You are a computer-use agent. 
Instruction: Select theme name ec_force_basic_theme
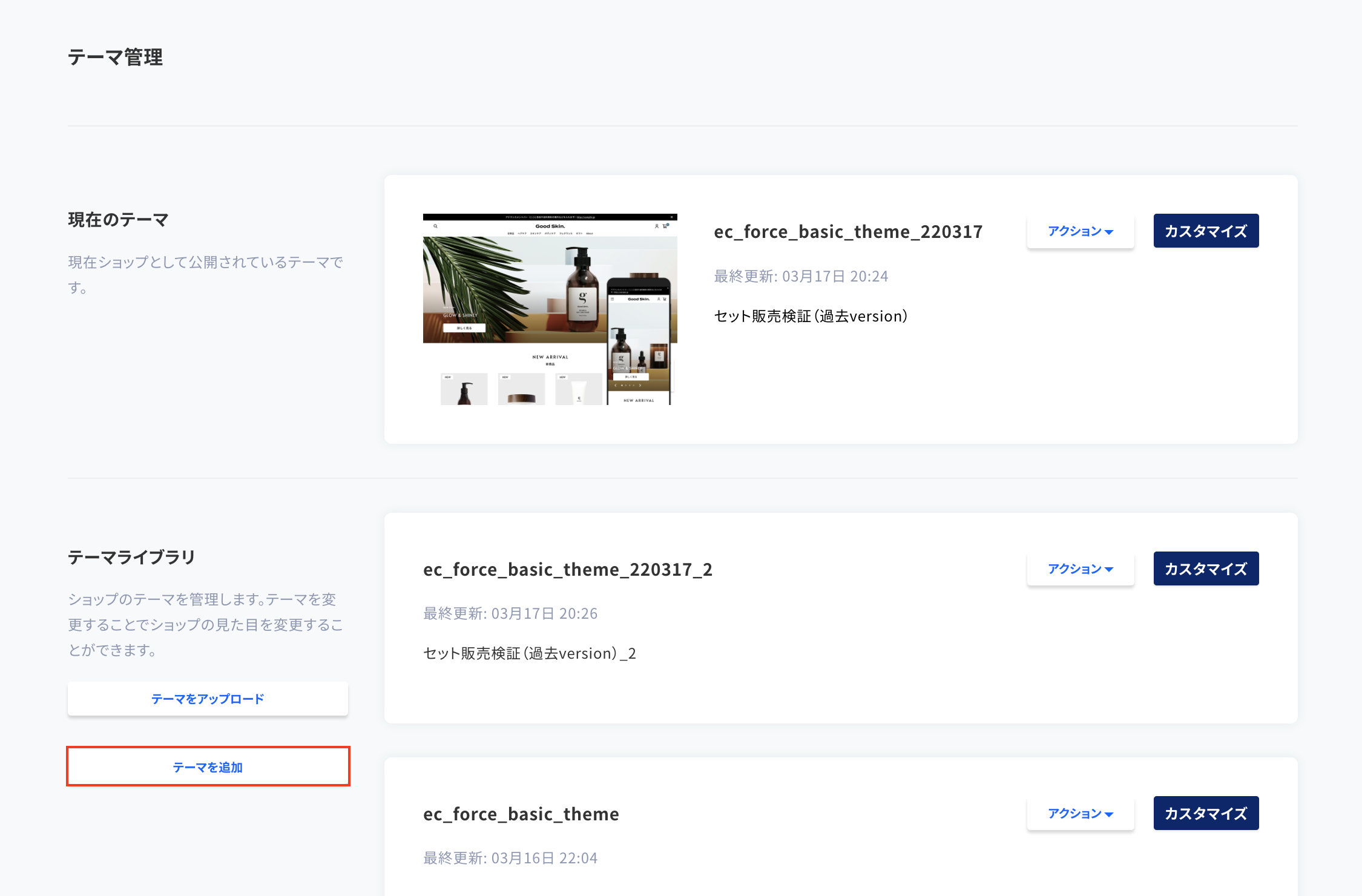coord(521,814)
